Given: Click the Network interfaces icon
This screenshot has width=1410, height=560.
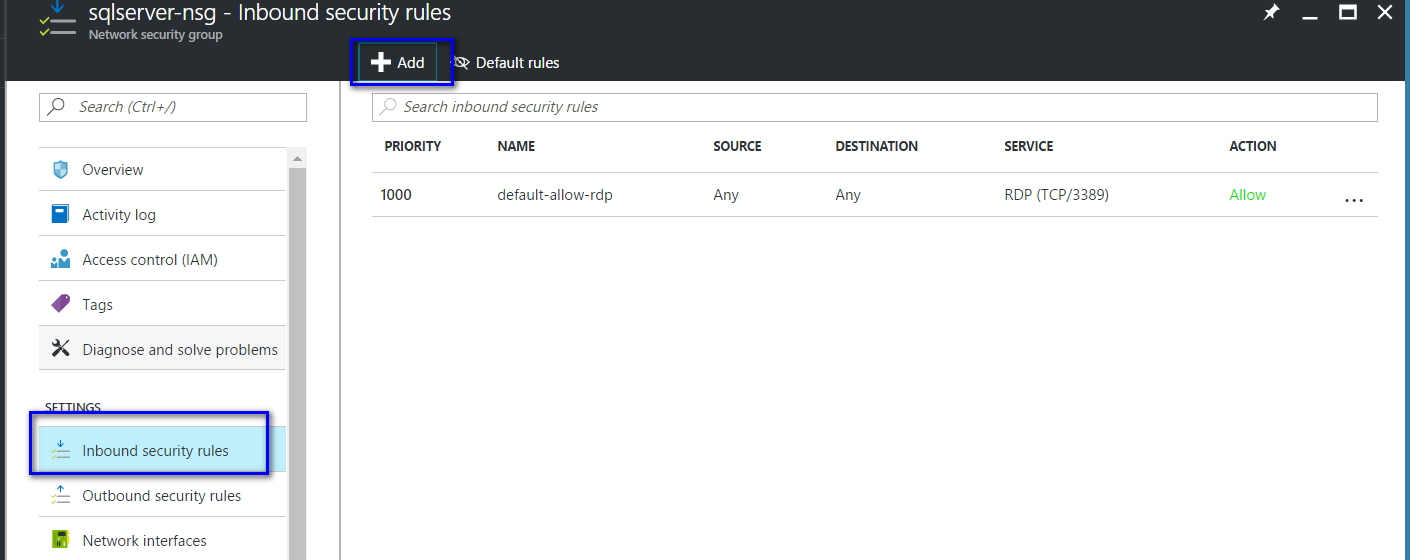Looking at the screenshot, I should point(60,540).
